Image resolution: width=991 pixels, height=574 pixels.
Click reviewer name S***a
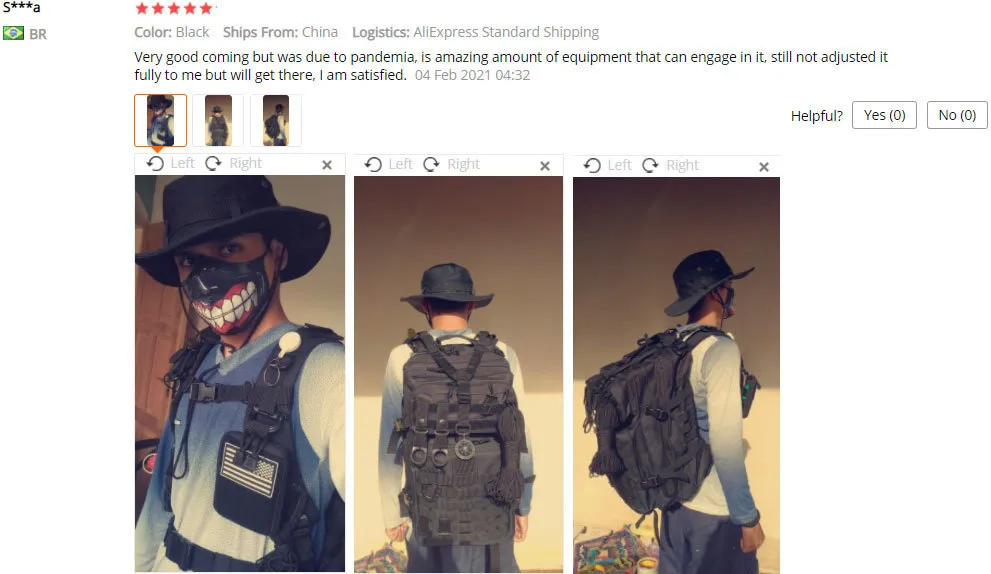[x=21, y=8]
